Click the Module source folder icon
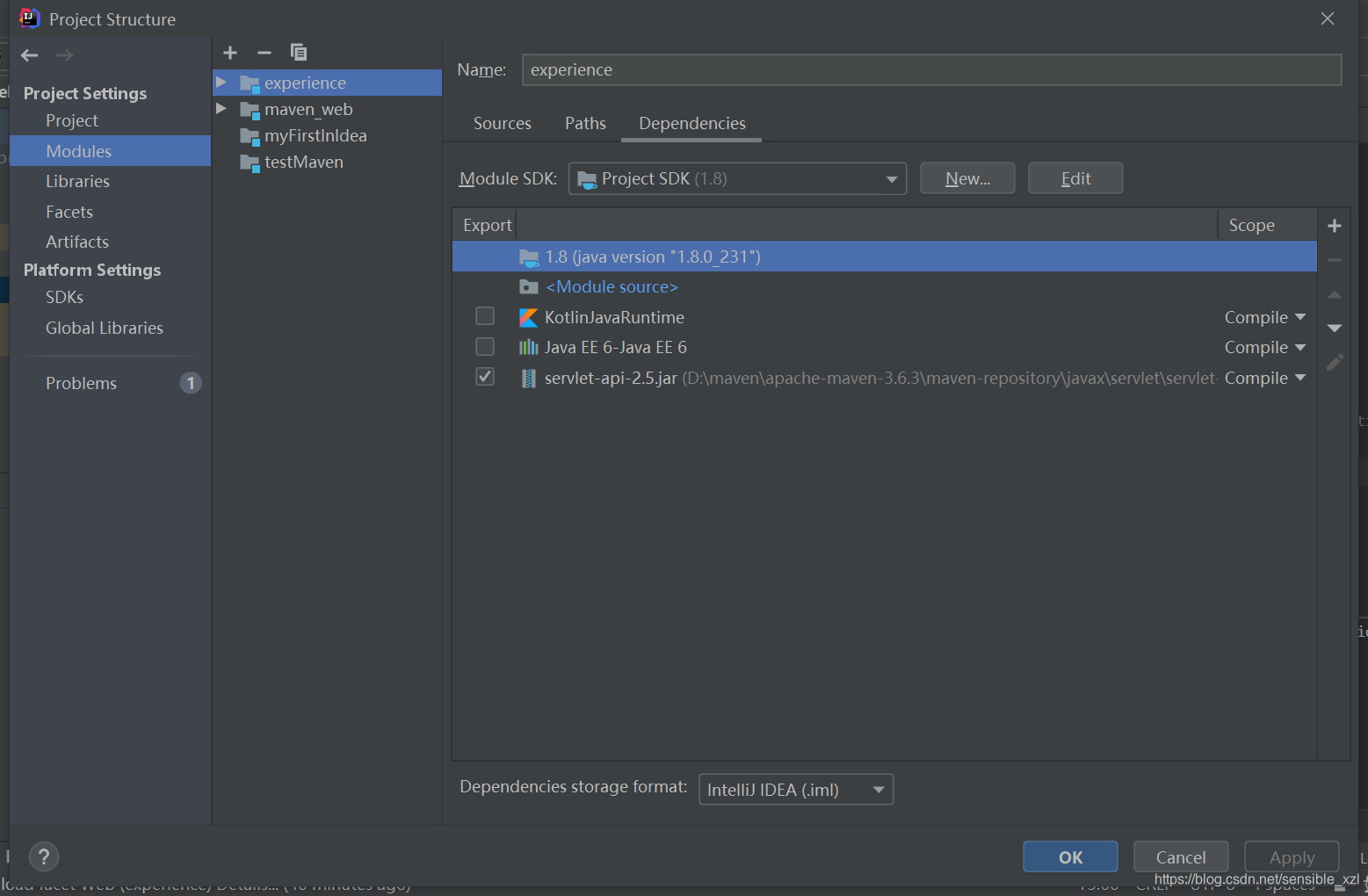 coord(528,286)
